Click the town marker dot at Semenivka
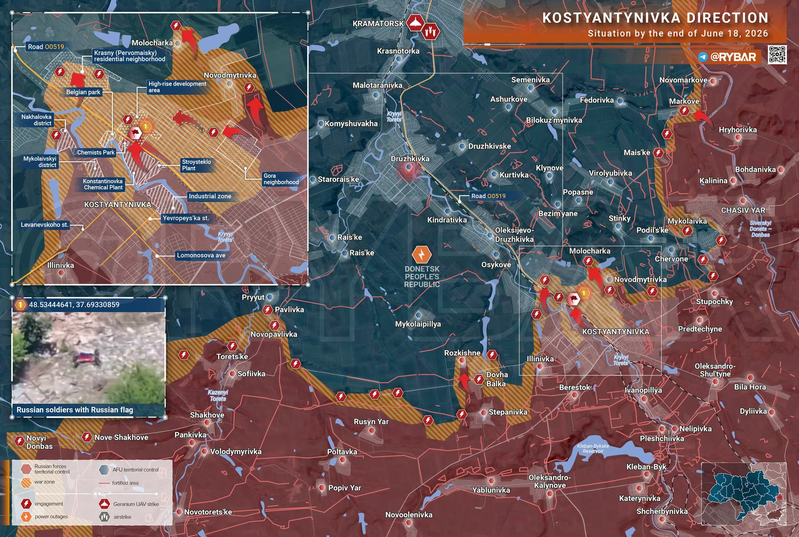The width and height of the screenshot is (799, 537). point(530,88)
